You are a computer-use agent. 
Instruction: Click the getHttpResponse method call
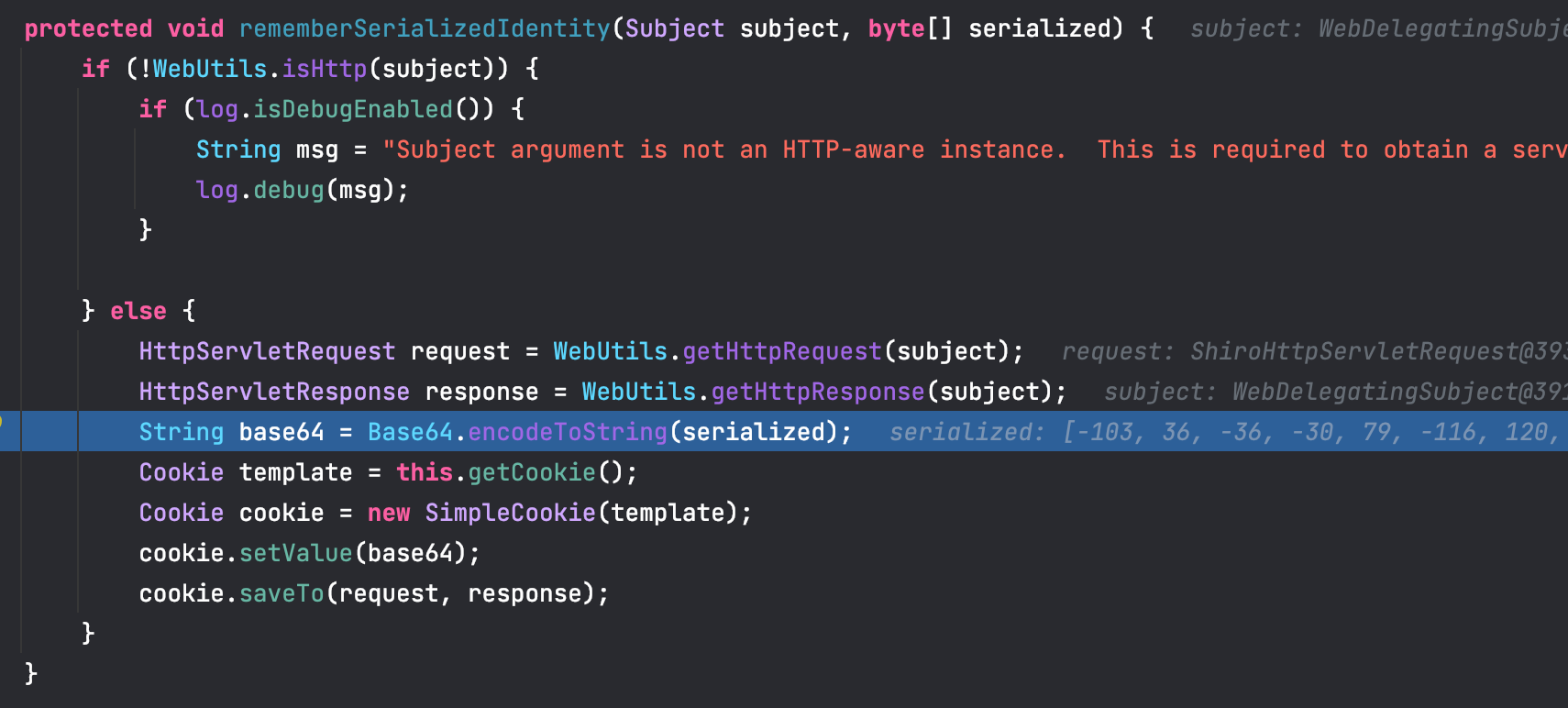click(817, 392)
